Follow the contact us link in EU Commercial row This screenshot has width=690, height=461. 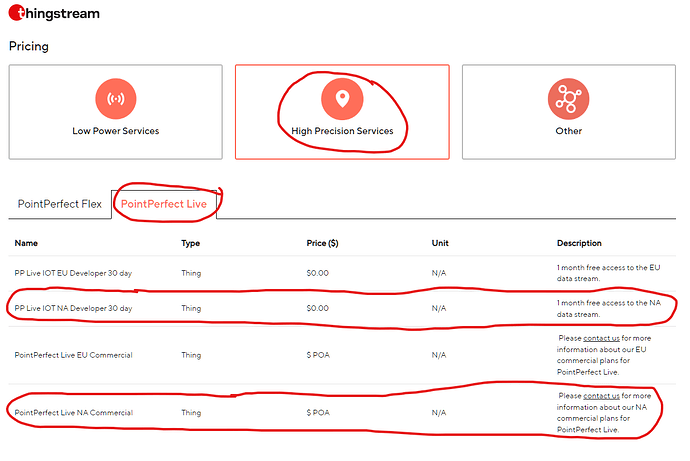pyautogui.click(x=601, y=338)
